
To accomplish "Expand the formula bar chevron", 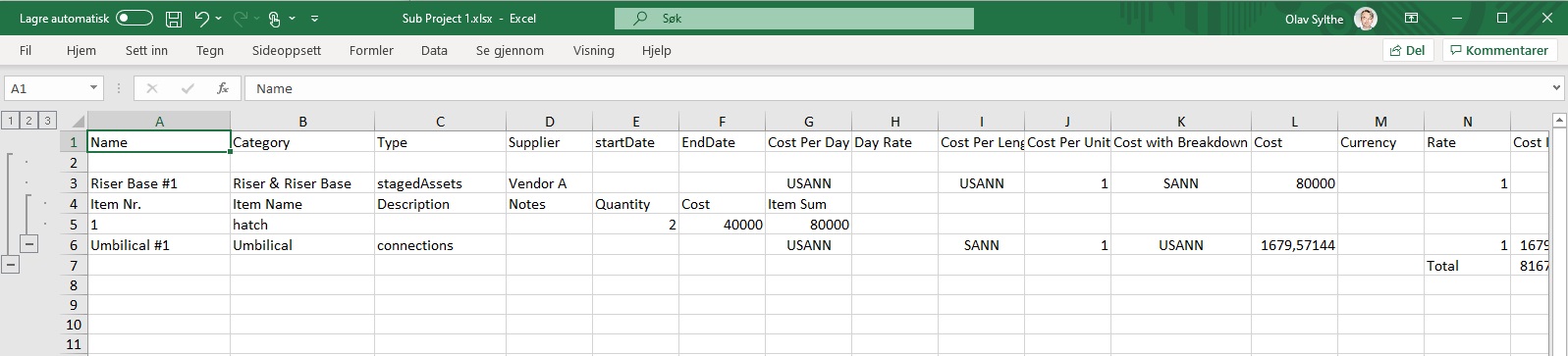I will (x=1556, y=88).
